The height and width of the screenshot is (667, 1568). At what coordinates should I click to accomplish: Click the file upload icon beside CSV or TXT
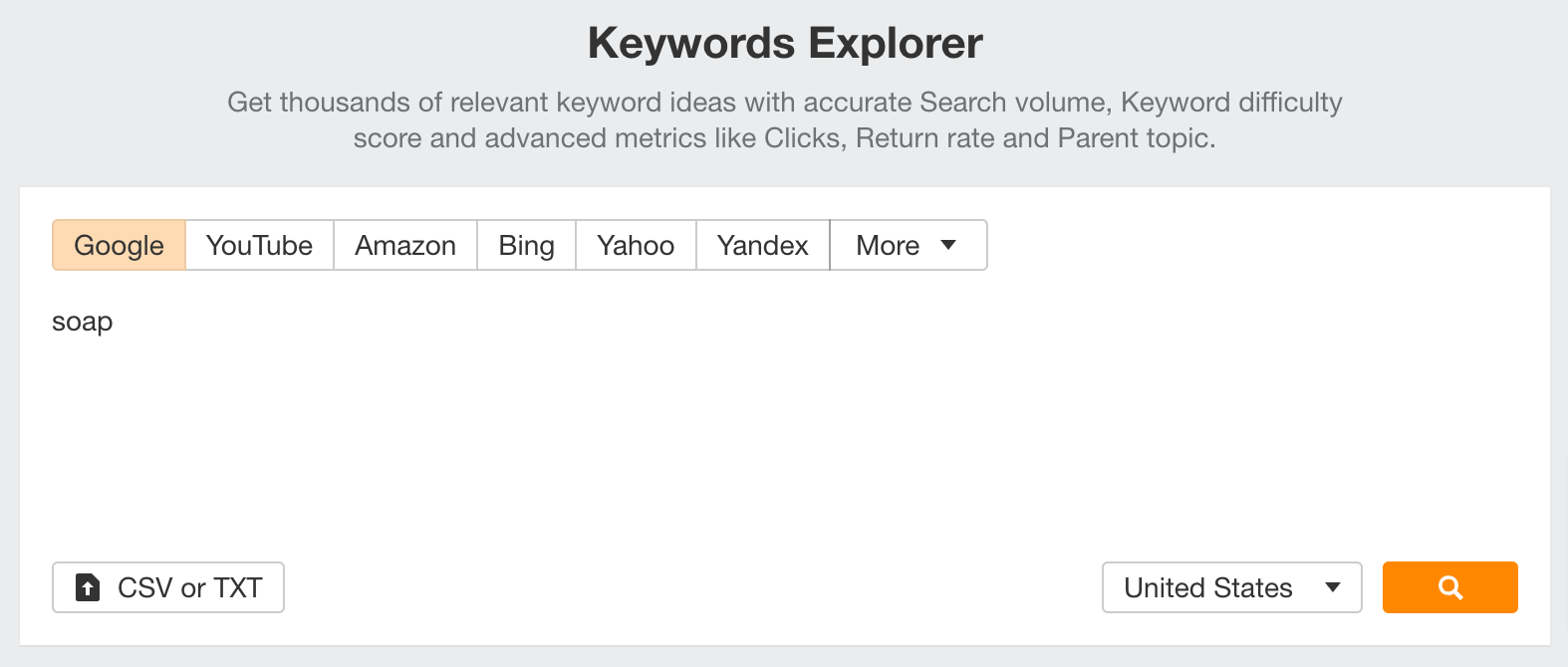89,587
